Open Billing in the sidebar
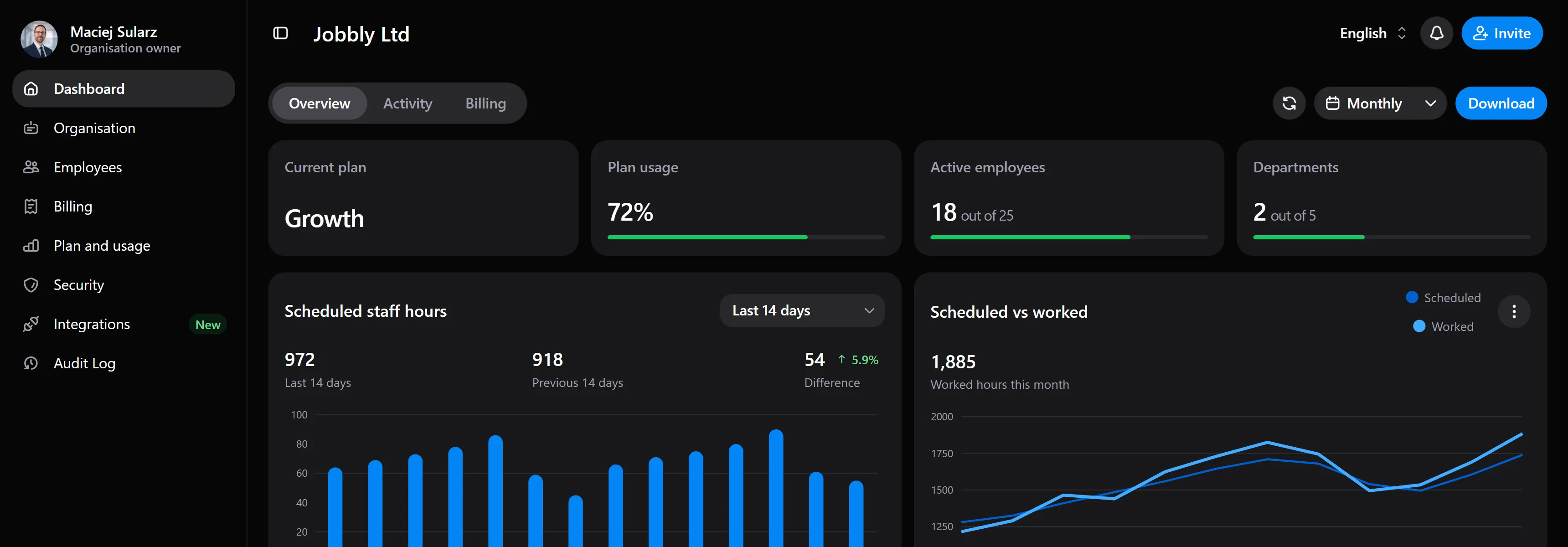The height and width of the screenshot is (547, 1568). 124,207
